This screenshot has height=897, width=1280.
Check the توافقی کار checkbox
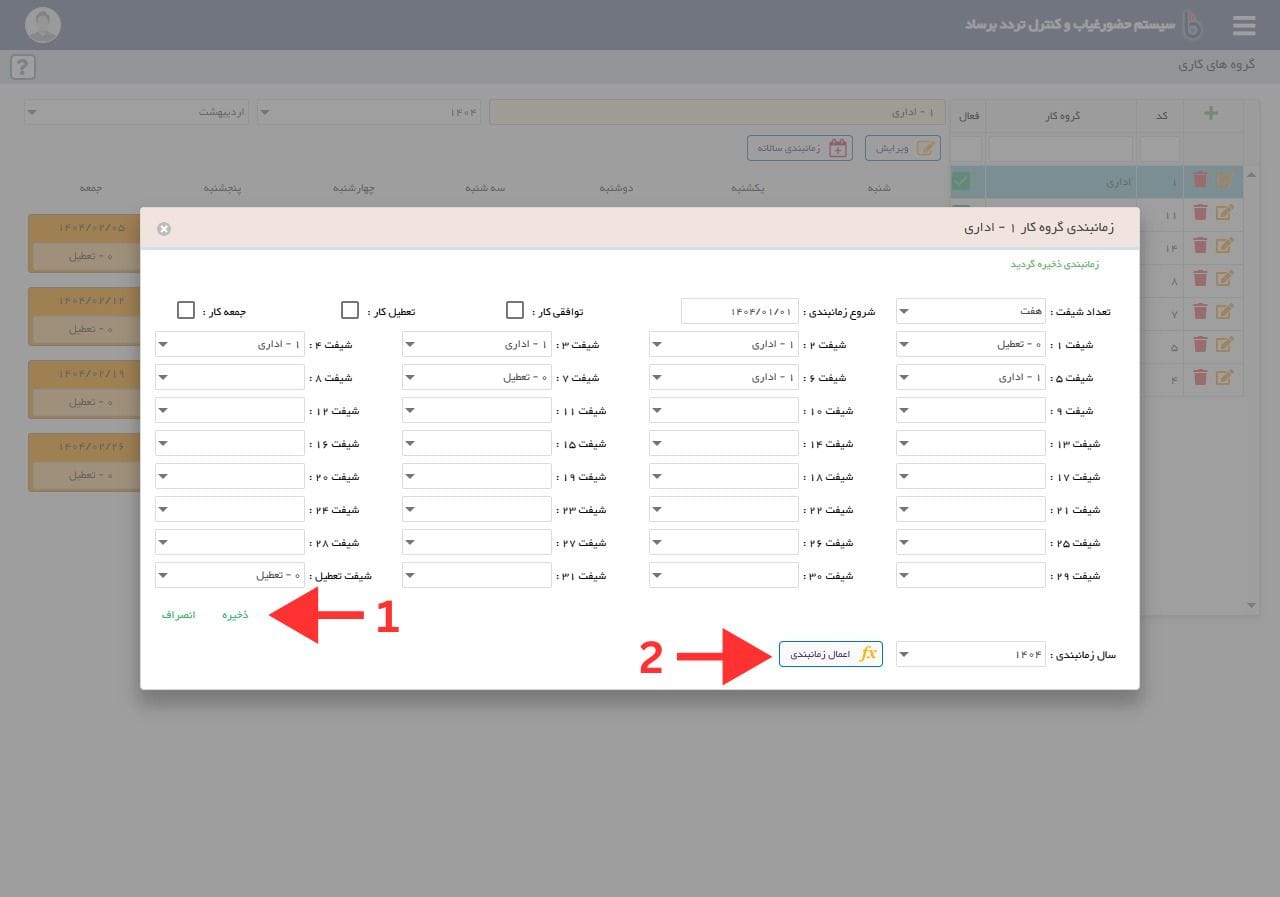[x=515, y=310]
